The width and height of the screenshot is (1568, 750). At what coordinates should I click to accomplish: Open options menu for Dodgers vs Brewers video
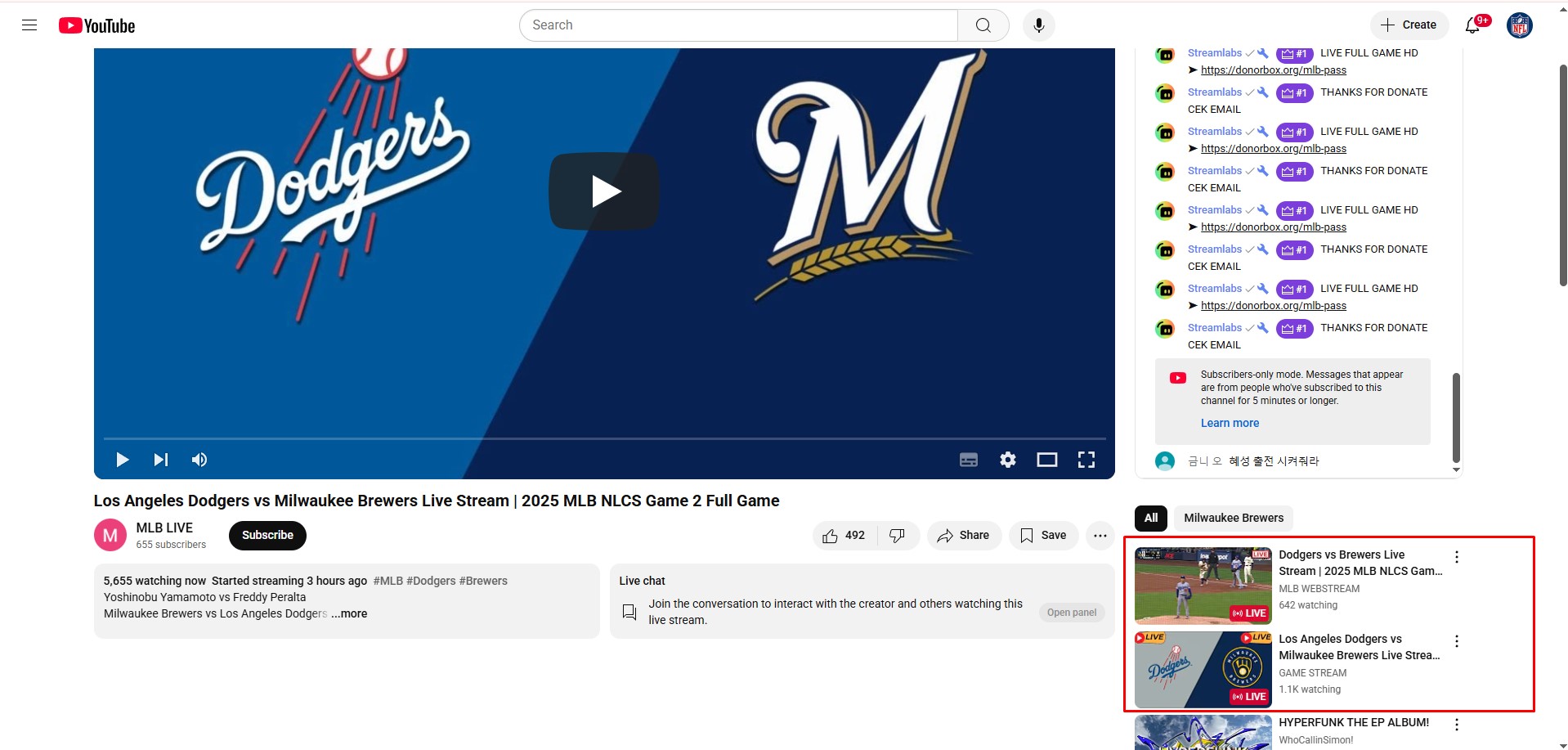1457,557
